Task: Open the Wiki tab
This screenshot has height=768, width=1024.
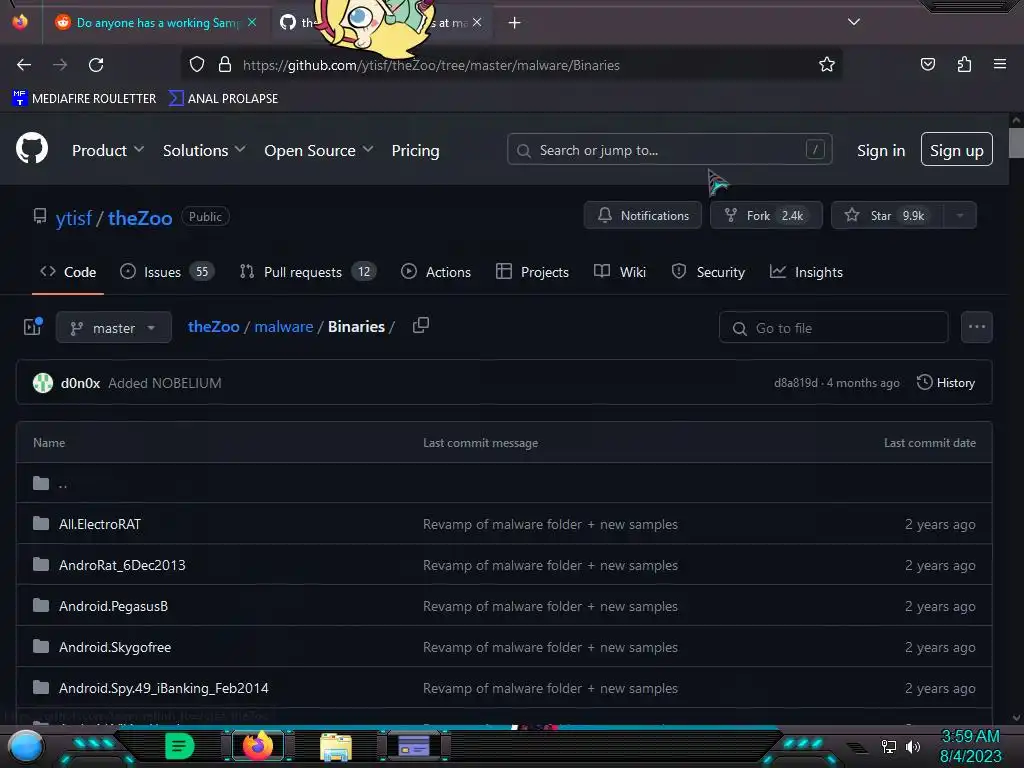Action: tap(620, 272)
